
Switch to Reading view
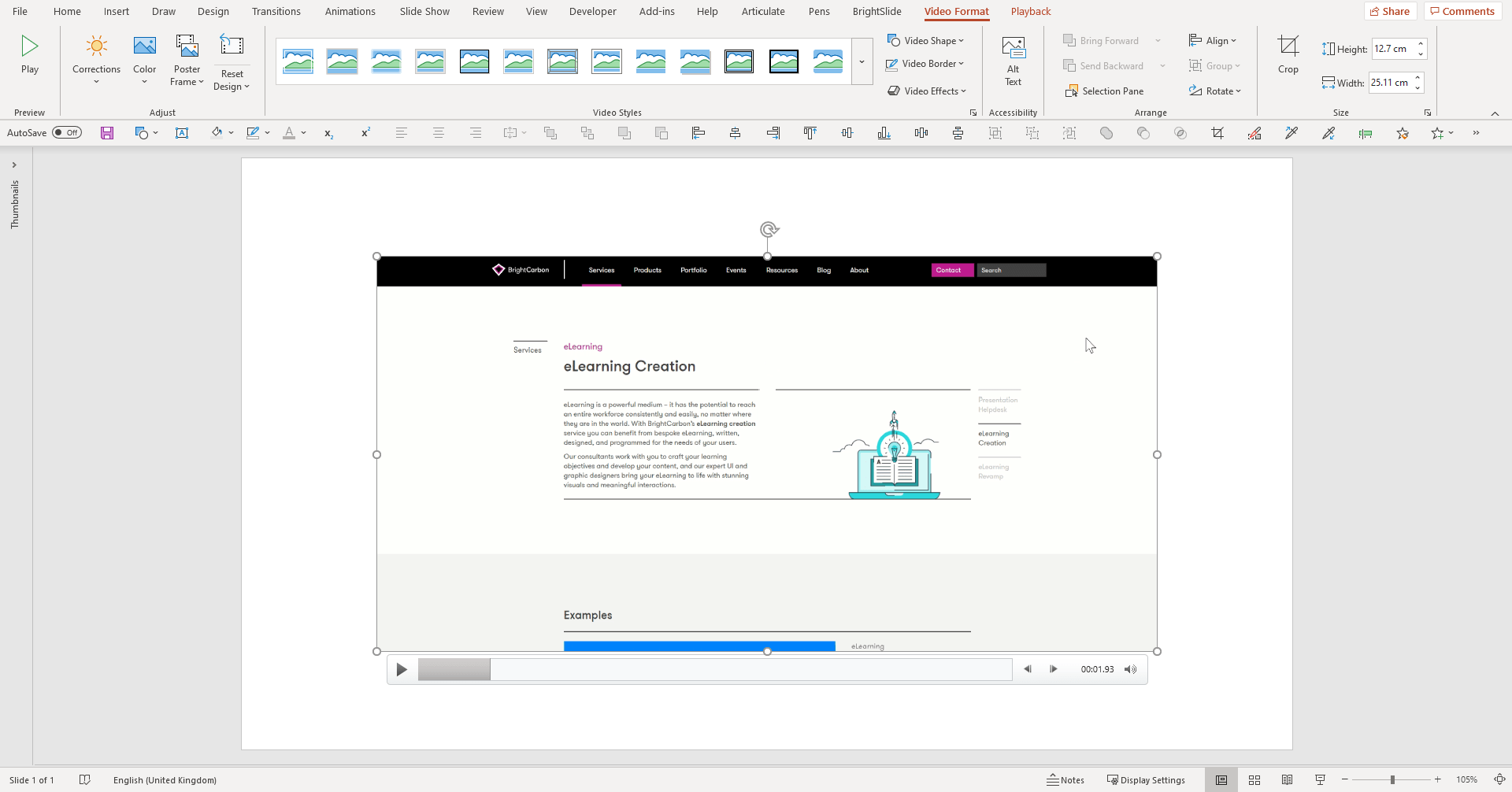tap(1288, 780)
